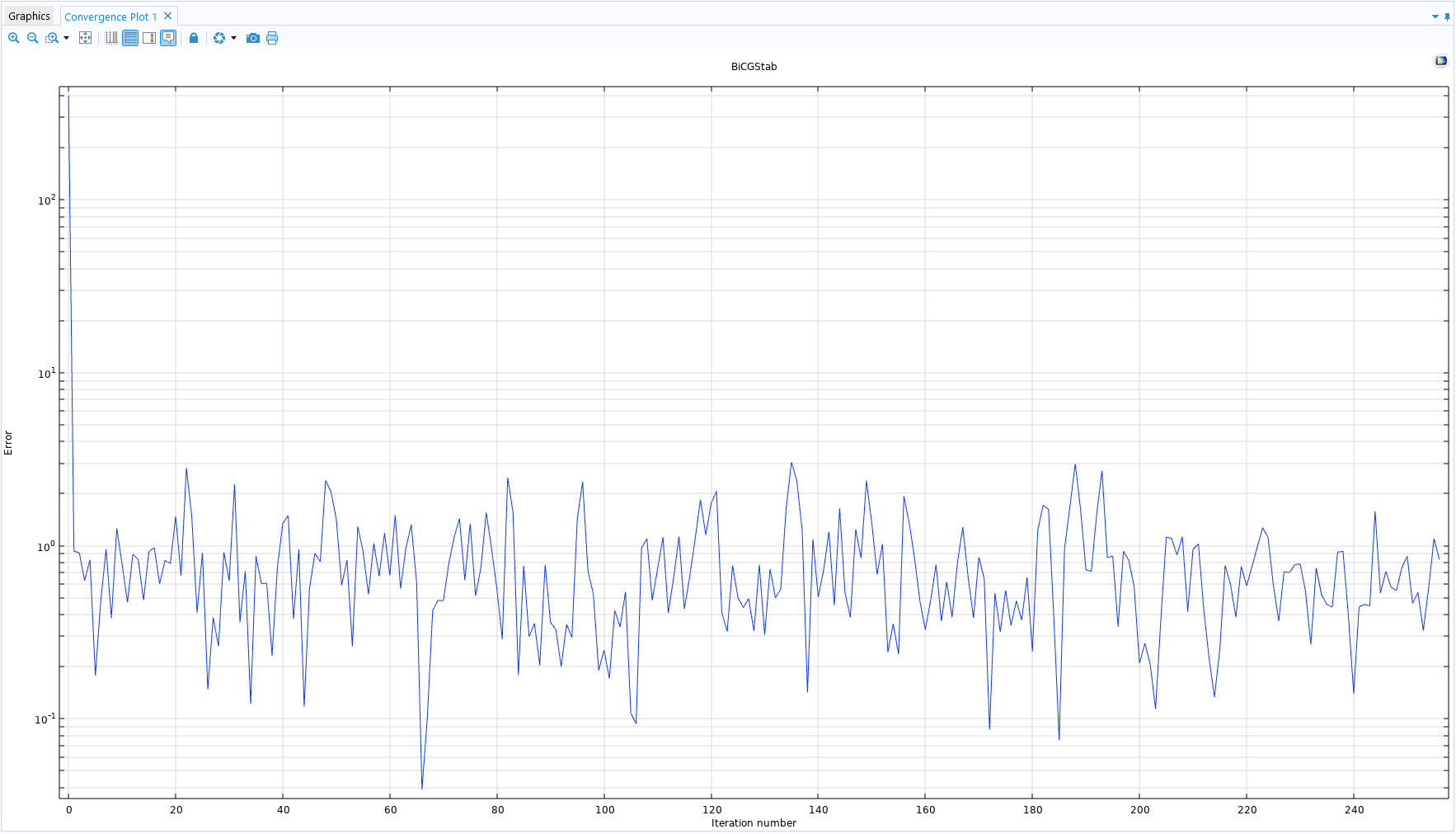Pin the plot window with the pushpin
Screen dimensions: 1456x834
(x=1447, y=16)
